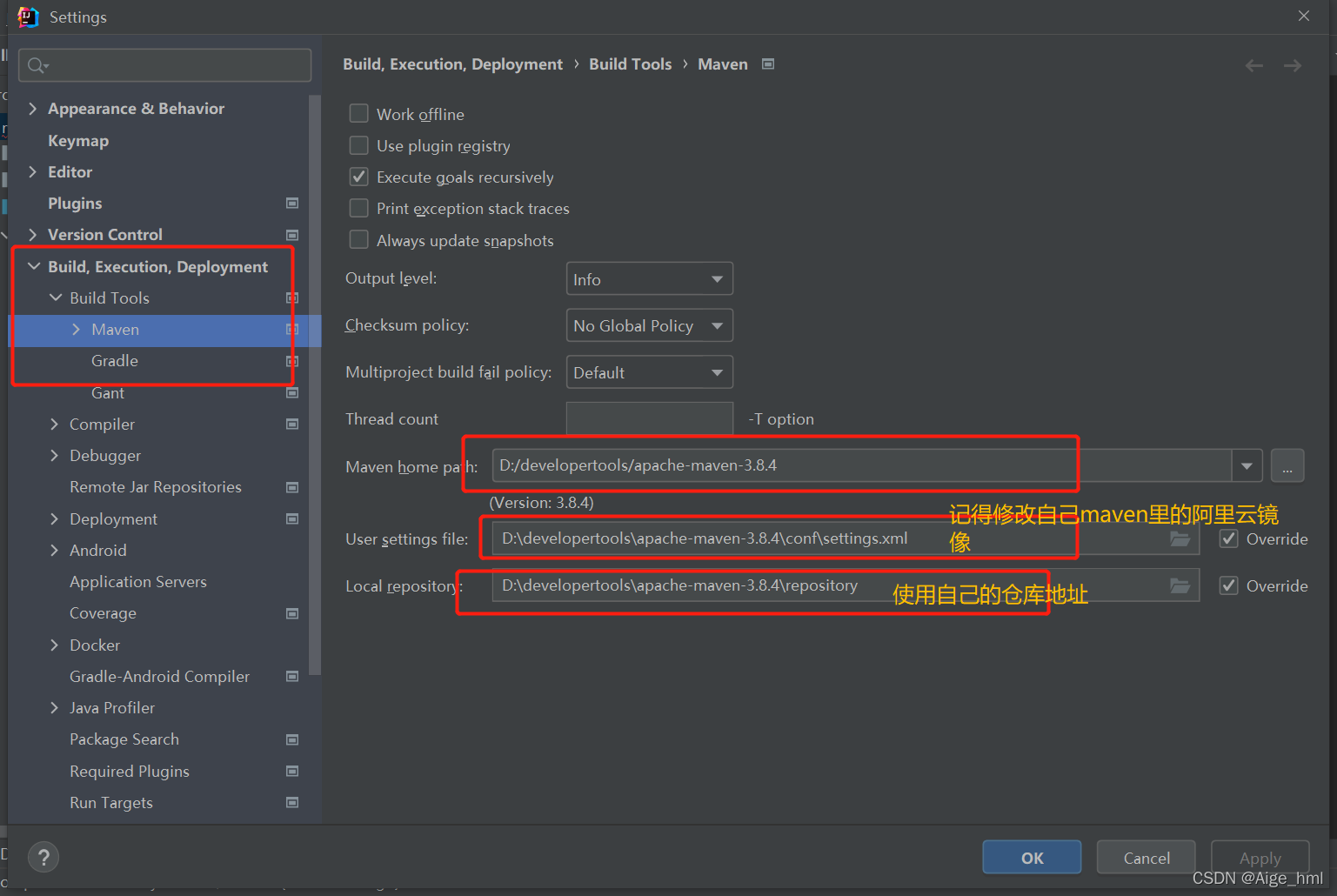The width and height of the screenshot is (1337, 896).
Task: Select Gant under Build Tools
Action: coord(108,393)
